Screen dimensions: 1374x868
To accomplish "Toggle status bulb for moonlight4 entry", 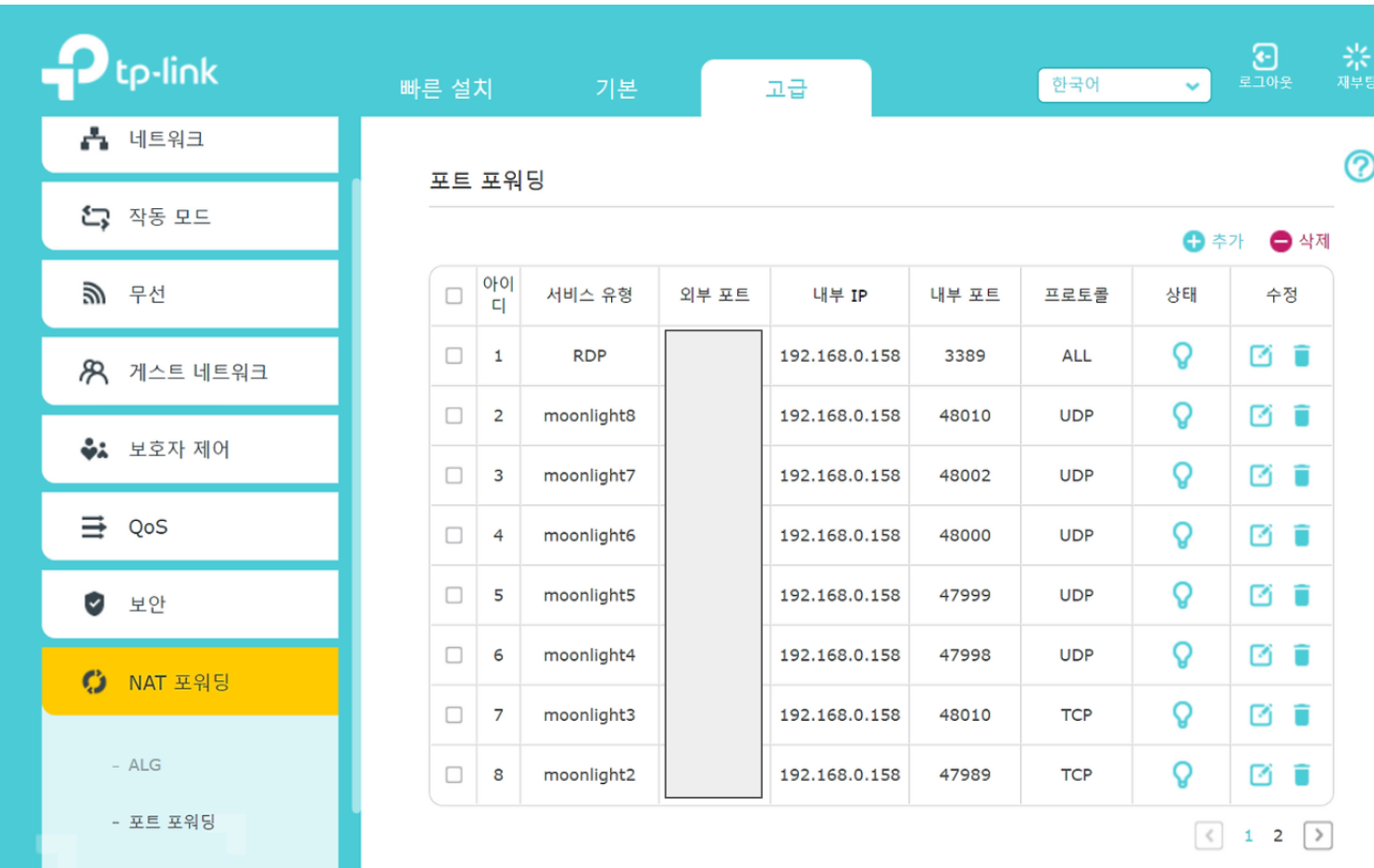I will pyautogui.click(x=1181, y=655).
